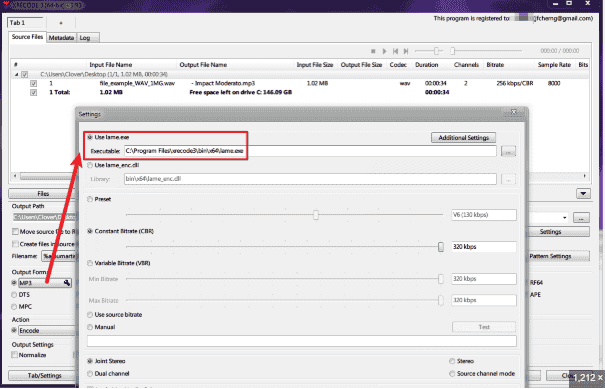
Task: Select the file_example_WAV_1MG.wav entry
Action: coord(137,83)
